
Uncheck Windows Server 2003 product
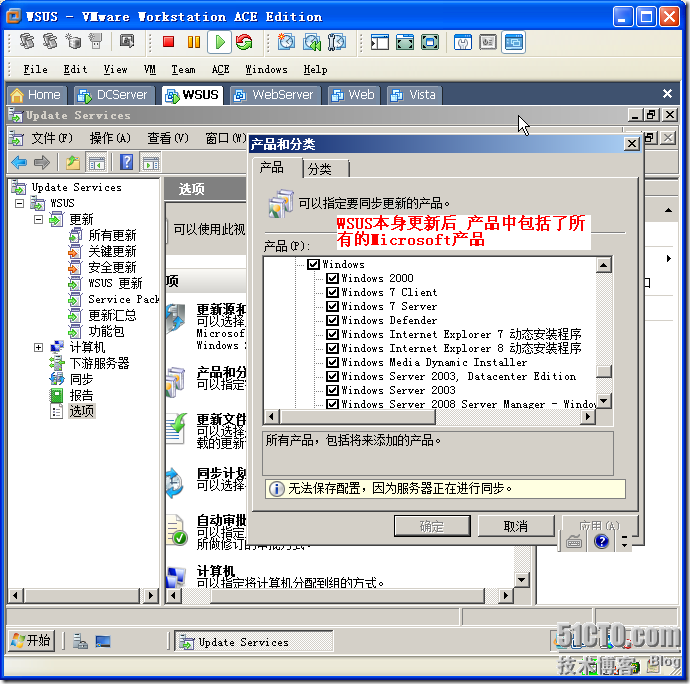[x=332, y=390]
